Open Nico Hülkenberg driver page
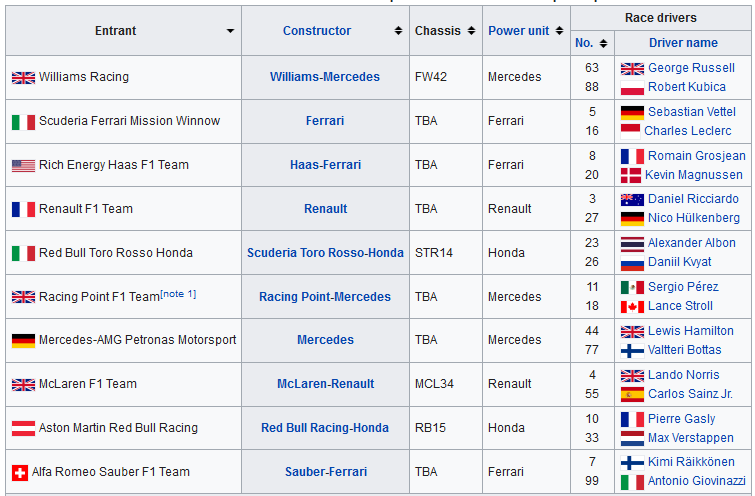Screen dimensions: 755x496 693,218
